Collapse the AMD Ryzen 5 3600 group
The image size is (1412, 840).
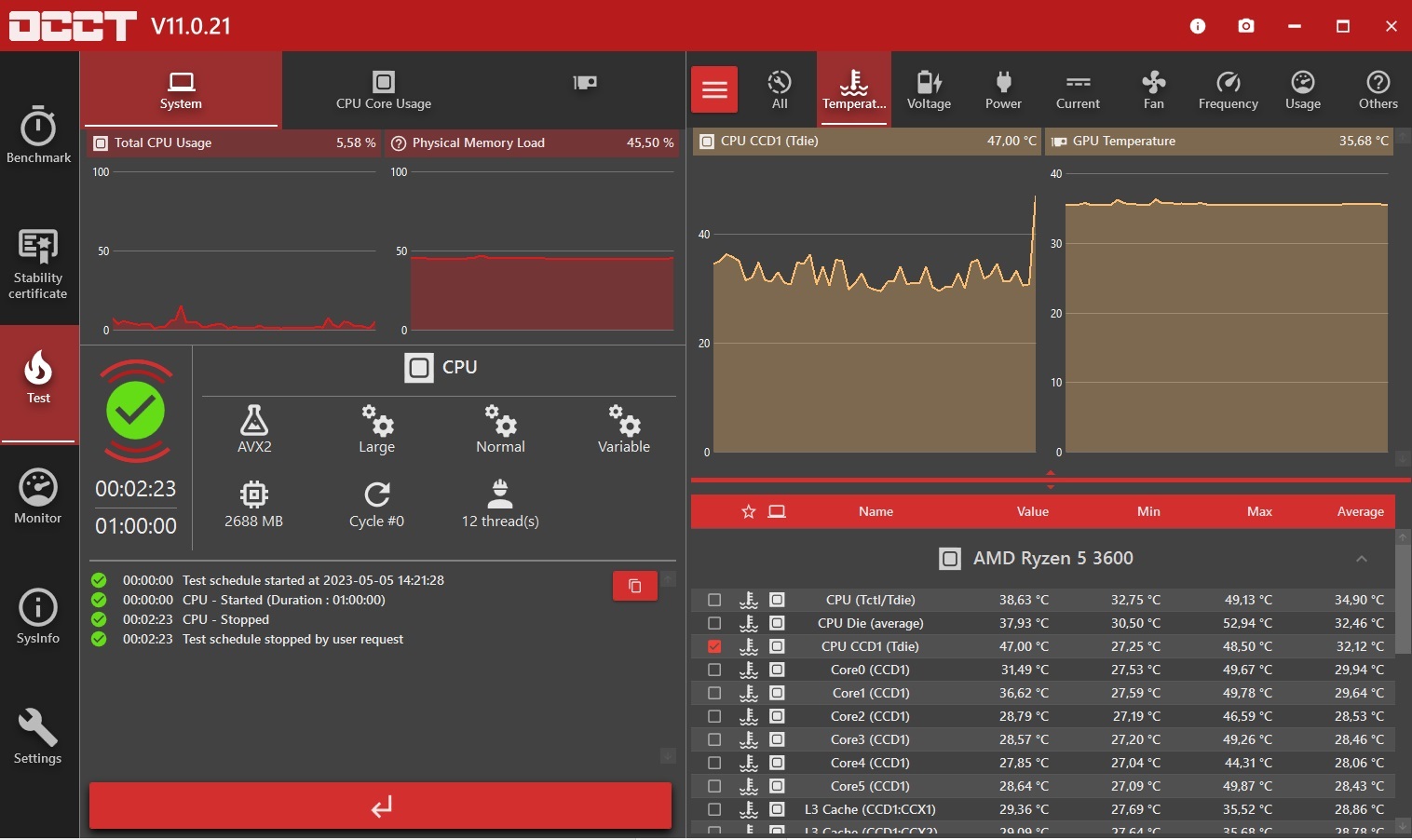[x=1362, y=559]
